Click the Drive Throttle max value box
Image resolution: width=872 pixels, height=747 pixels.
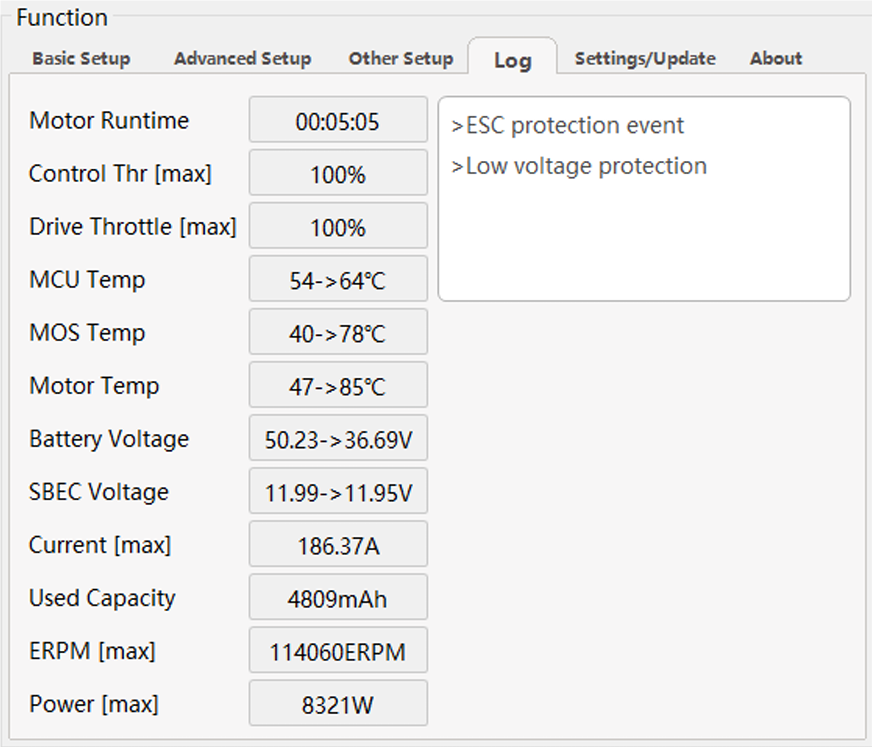click(338, 227)
